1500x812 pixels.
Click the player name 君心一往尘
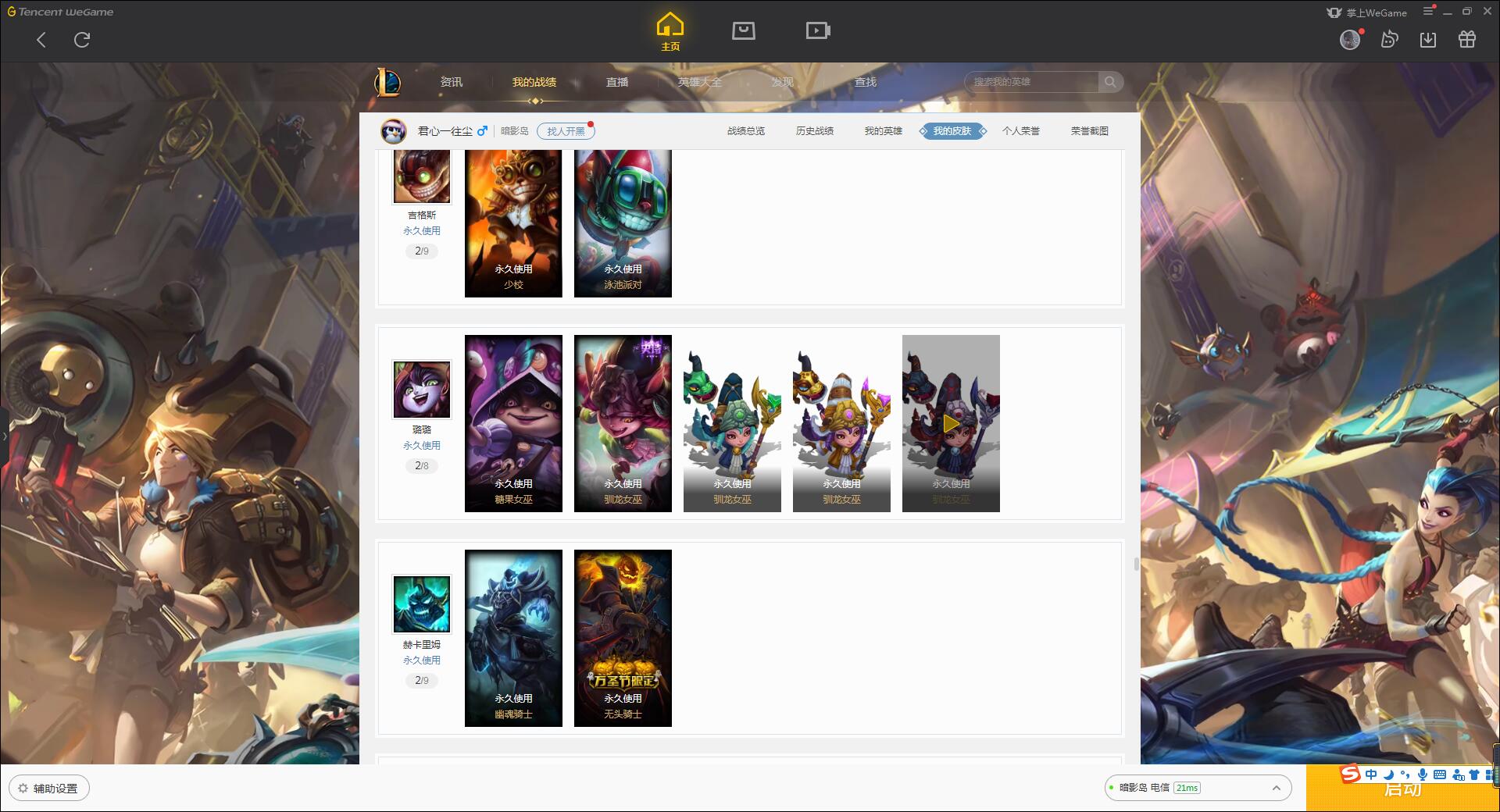tap(445, 131)
